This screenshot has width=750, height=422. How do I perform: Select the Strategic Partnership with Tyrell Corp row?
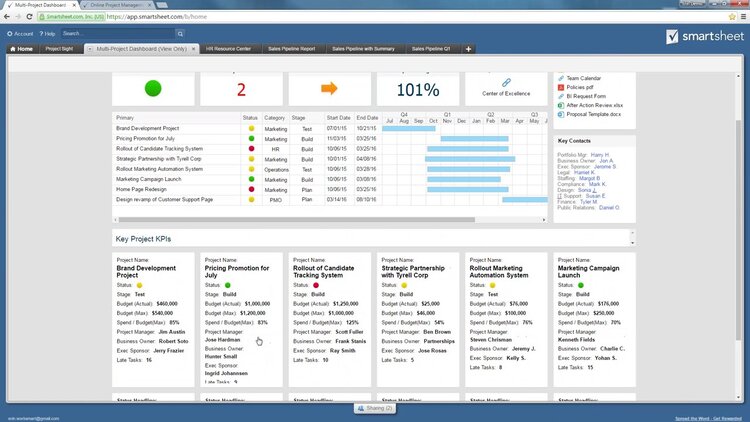(330, 159)
